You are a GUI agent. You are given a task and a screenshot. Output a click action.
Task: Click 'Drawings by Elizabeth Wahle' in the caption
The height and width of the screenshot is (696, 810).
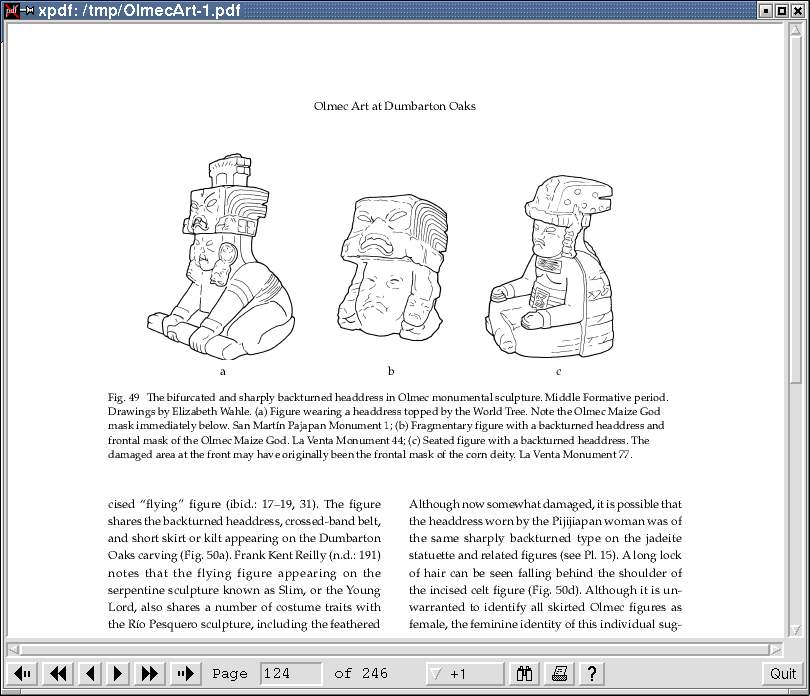(x=180, y=412)
